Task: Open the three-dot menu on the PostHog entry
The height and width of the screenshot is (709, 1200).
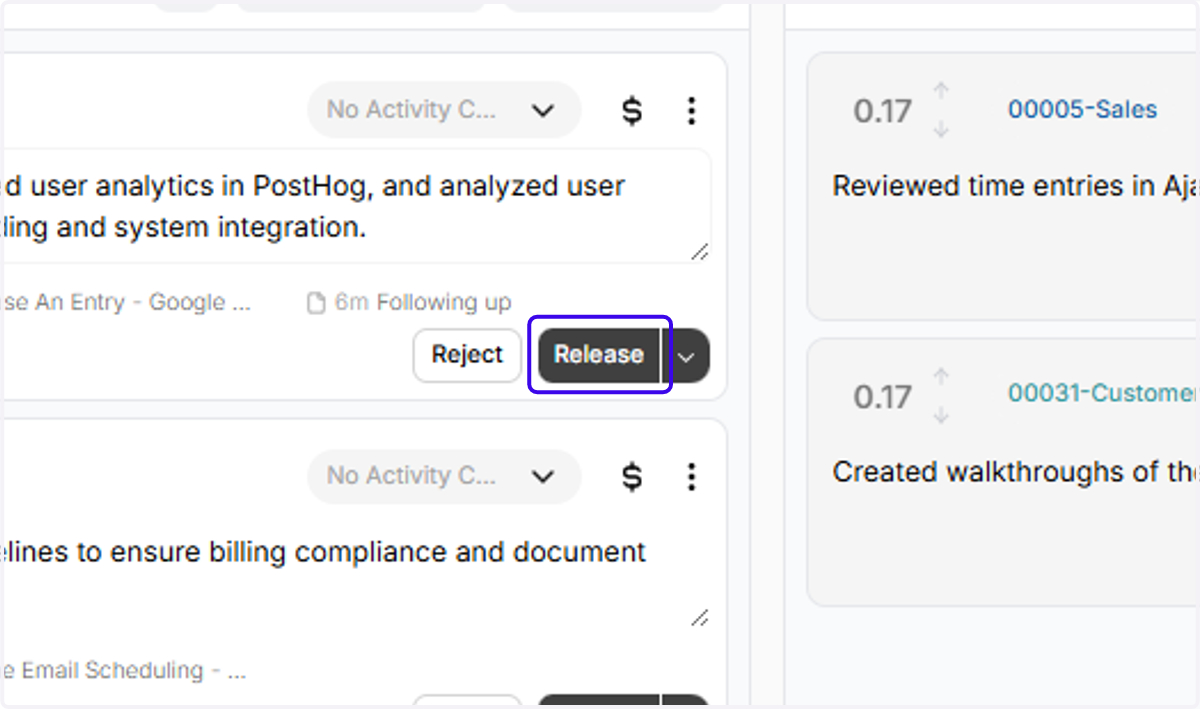Action: tap(691, 110)
